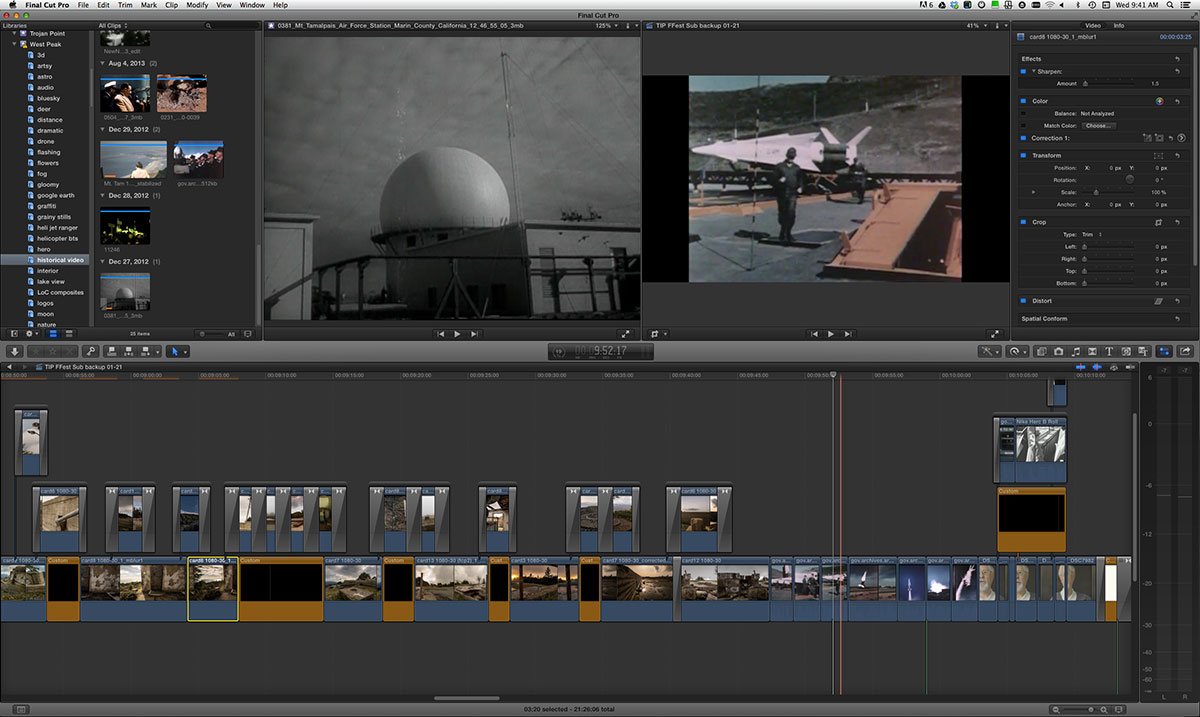Toggle the Sharpen effect checkbox
The width and height of the screenshot is (1200, 717).
click(x=1024, y=72)
